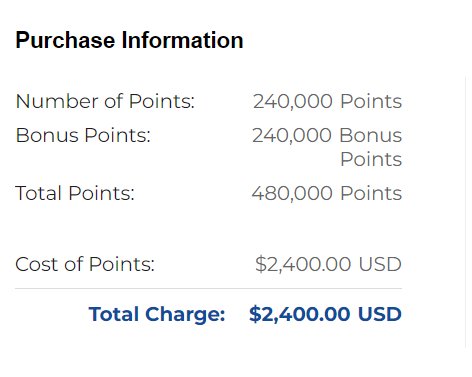The image size is (472, 377).
Task: Click USD in the Total Charge row
Action: pyautogui.click(x=380, y=314)
